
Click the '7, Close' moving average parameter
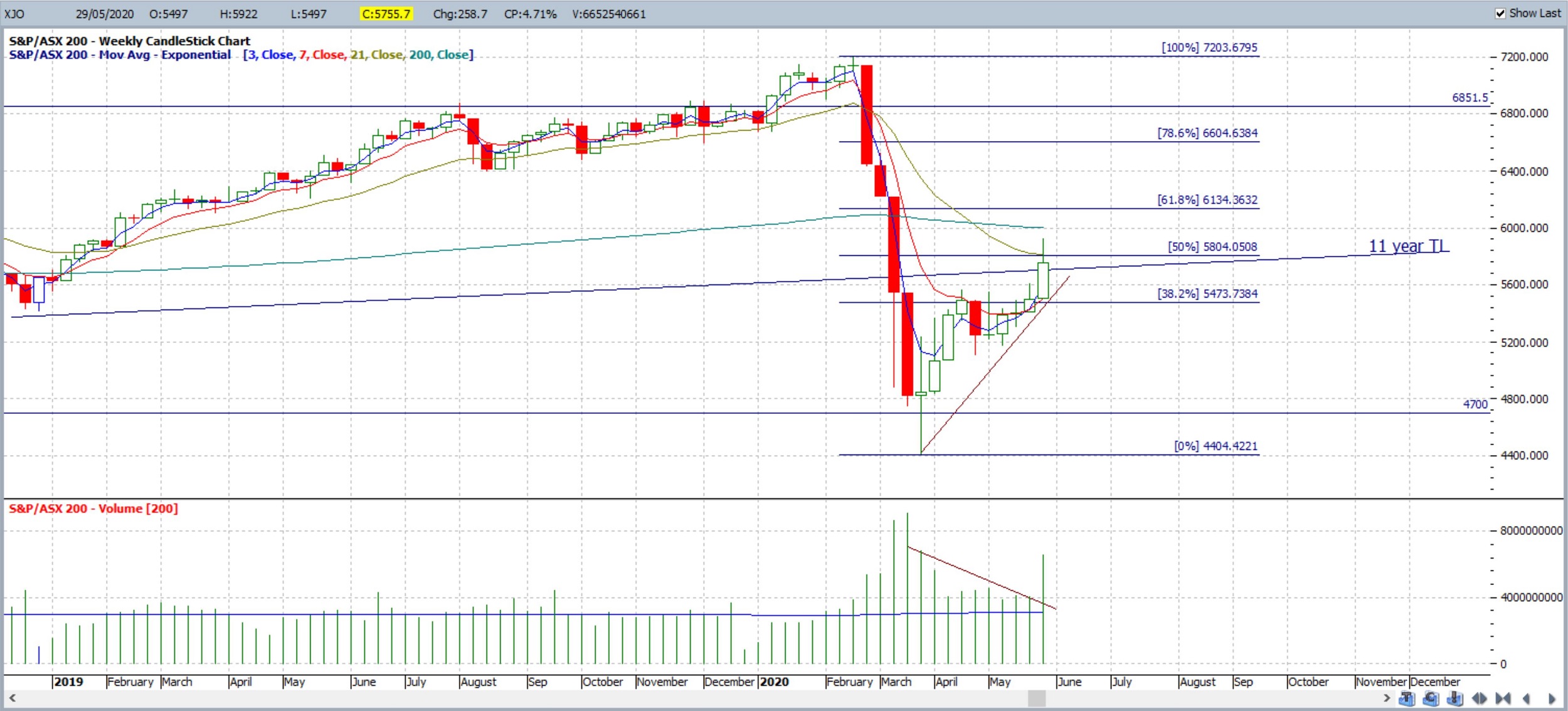(321, 55)
